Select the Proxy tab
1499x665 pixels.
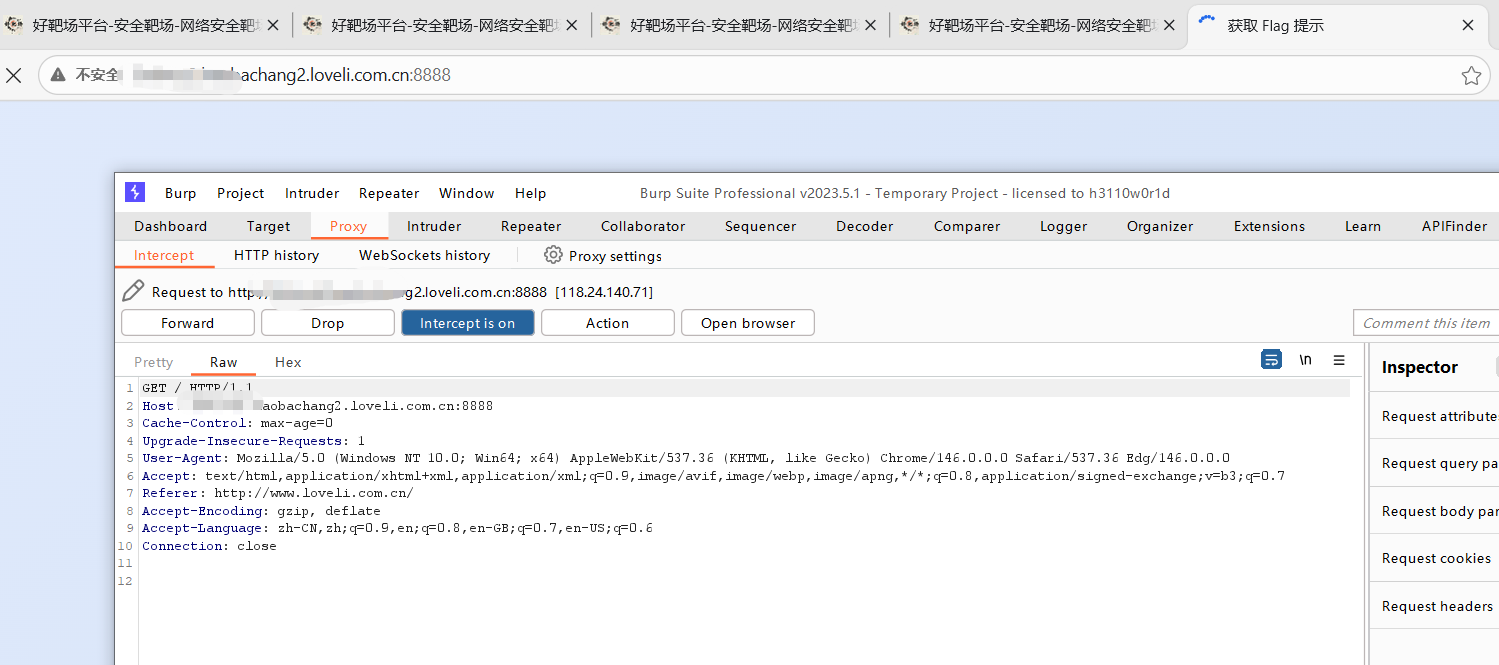point(348,226)
